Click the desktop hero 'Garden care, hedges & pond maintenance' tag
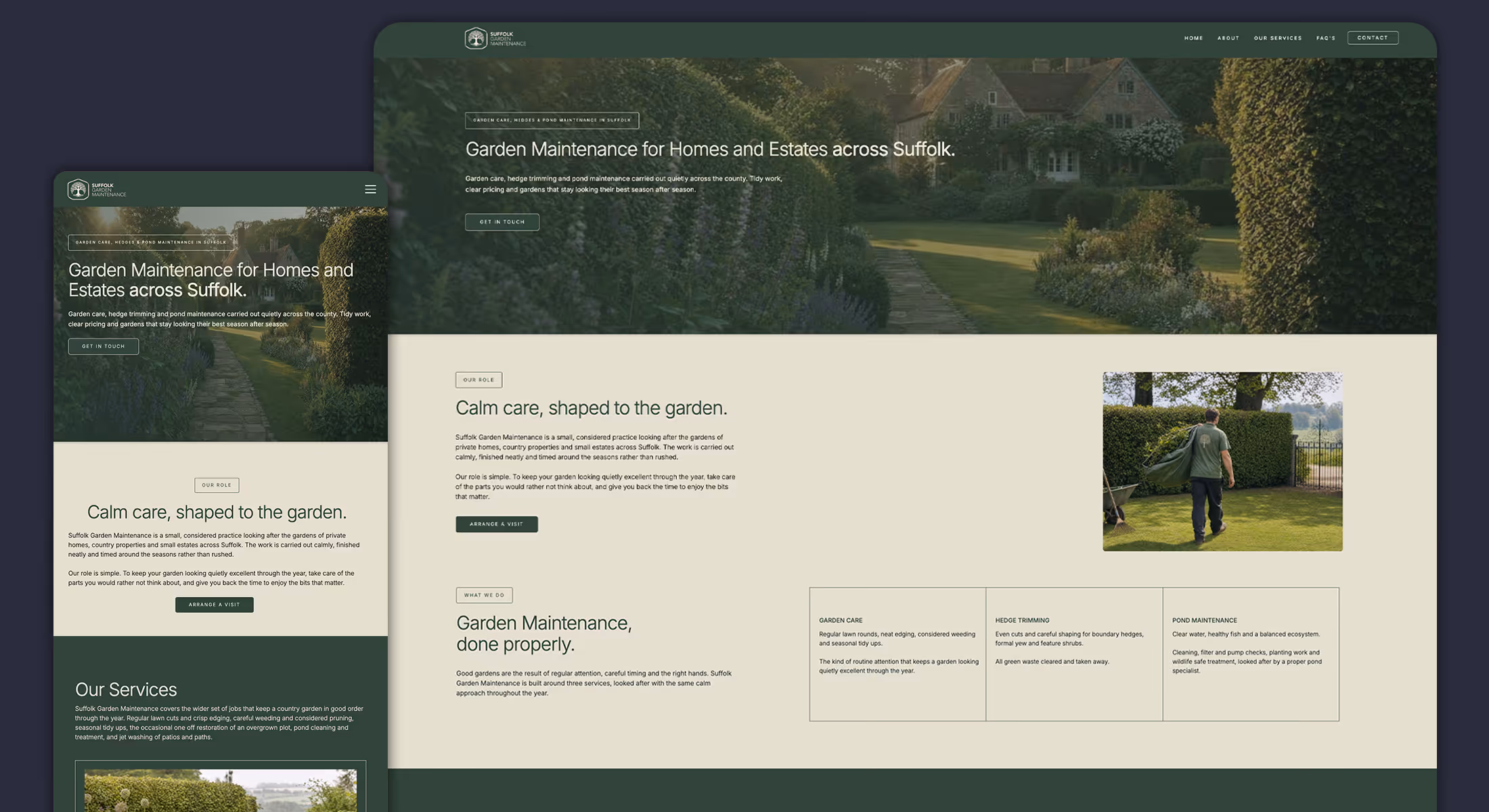 coord(552,120)
